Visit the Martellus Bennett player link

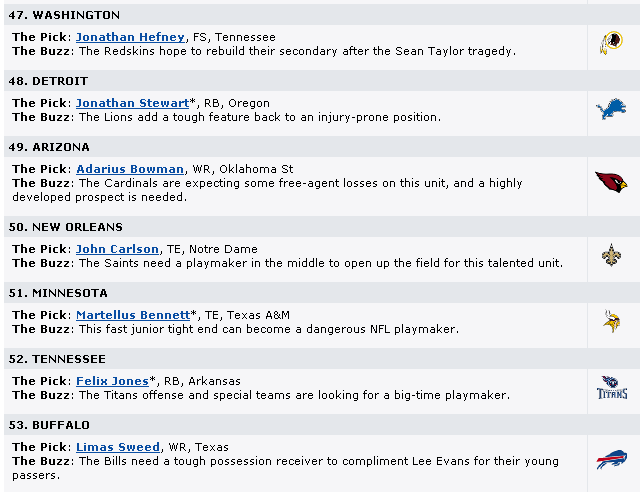pos(133,315)
